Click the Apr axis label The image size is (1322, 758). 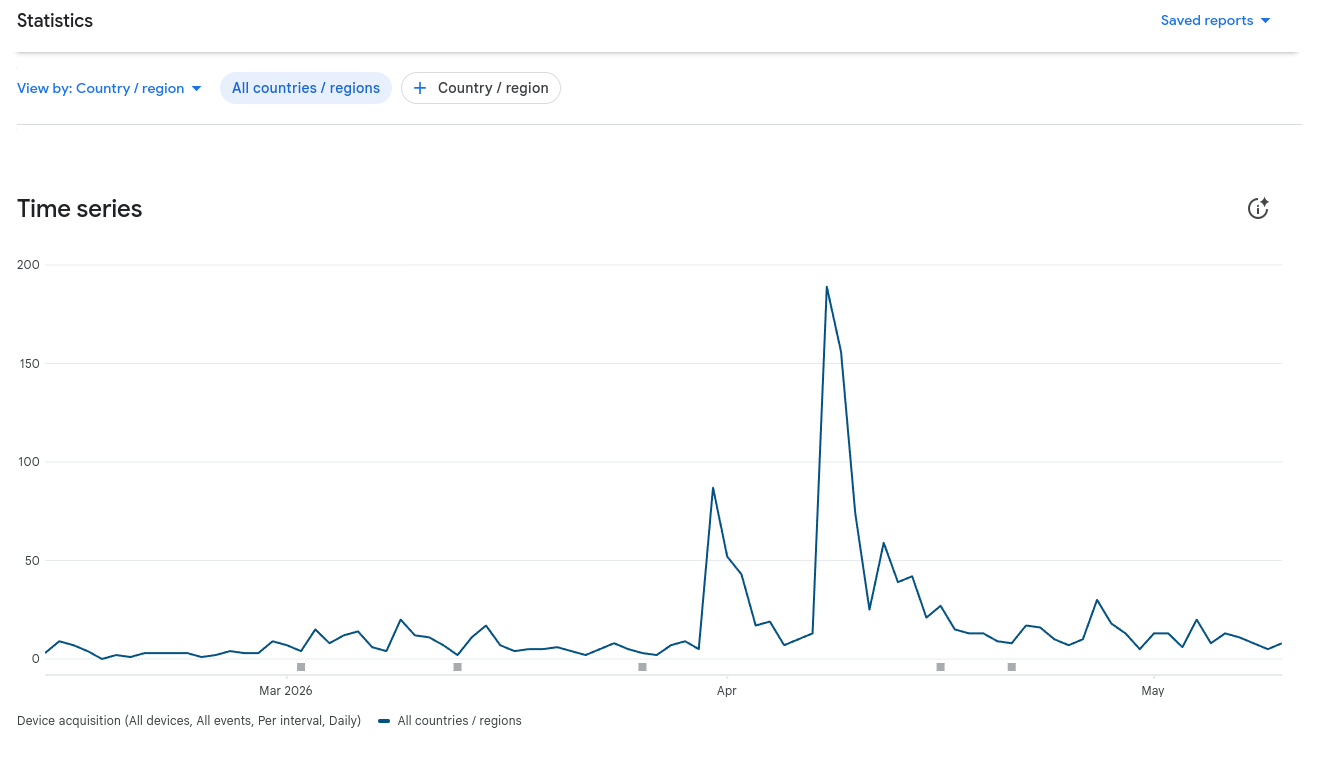tap(727, 691)
